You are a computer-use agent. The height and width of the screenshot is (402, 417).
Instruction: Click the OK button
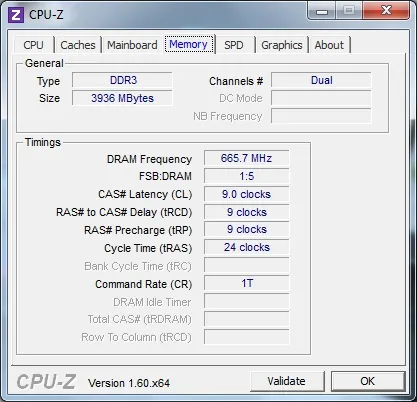point(367,381)
